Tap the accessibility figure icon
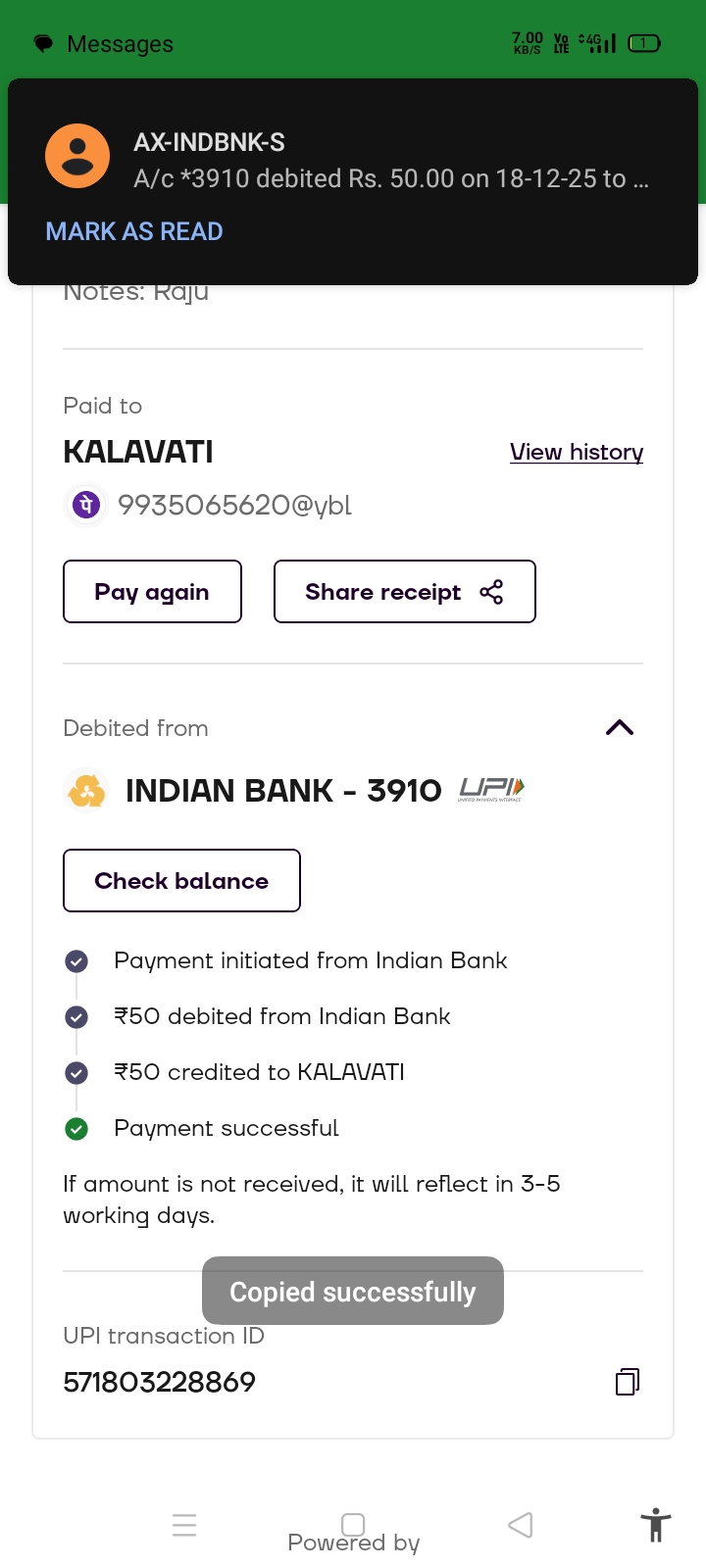Viewport: 706px width, 1568px height. point(655,1526)
